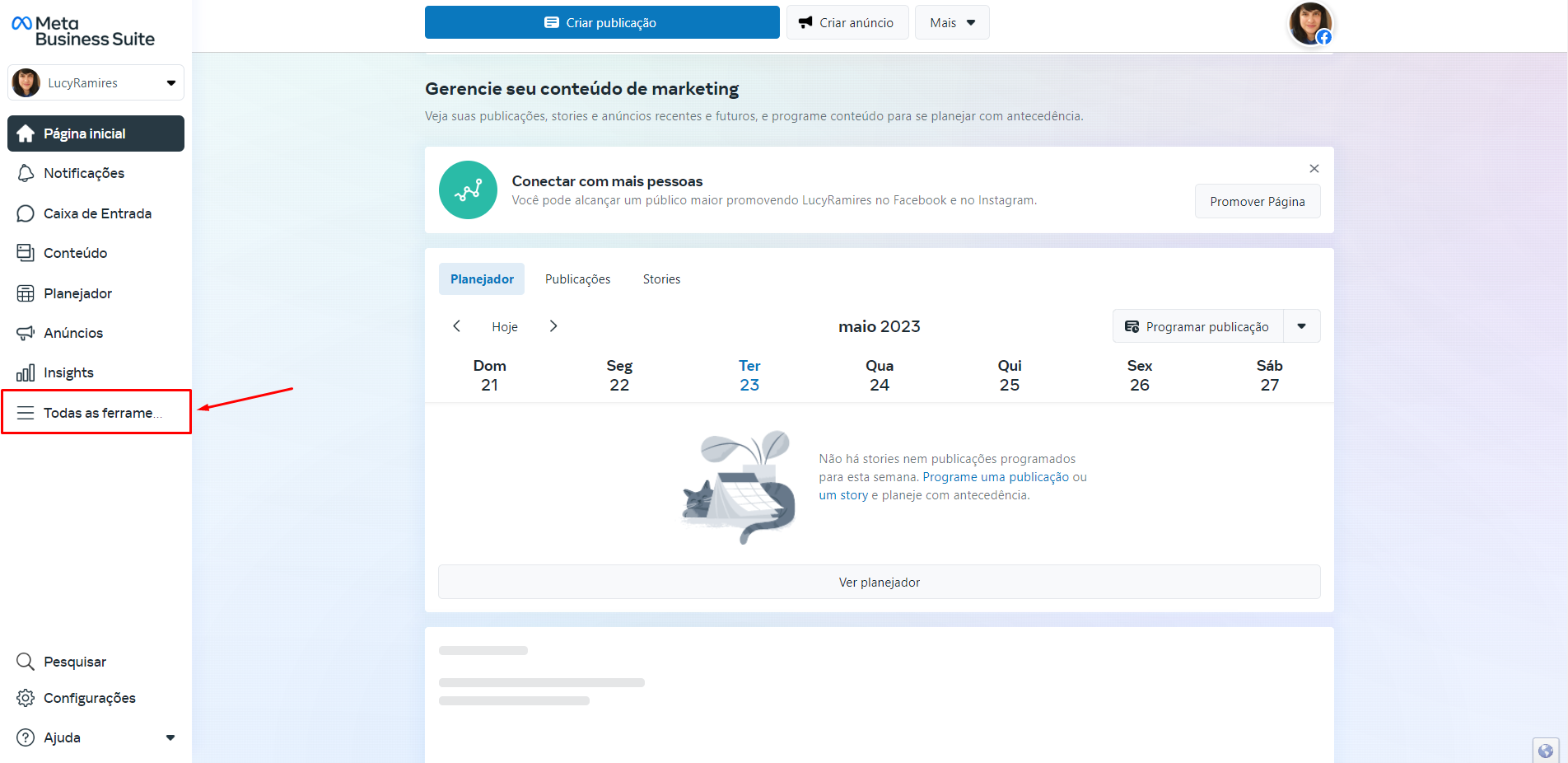Viewport: 1568px width, 763px height.
Task: Select Qua 24 in the calendar
Action: pyautogui.click(x=880, y=375)
